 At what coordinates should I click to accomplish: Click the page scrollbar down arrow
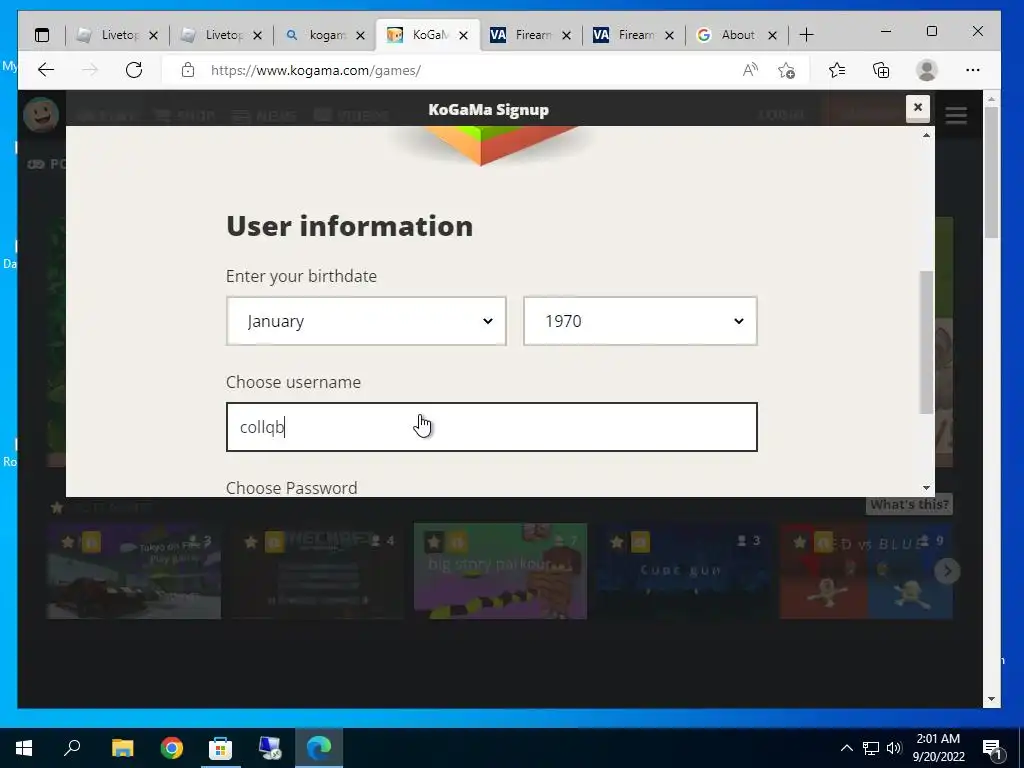[991, 699]
